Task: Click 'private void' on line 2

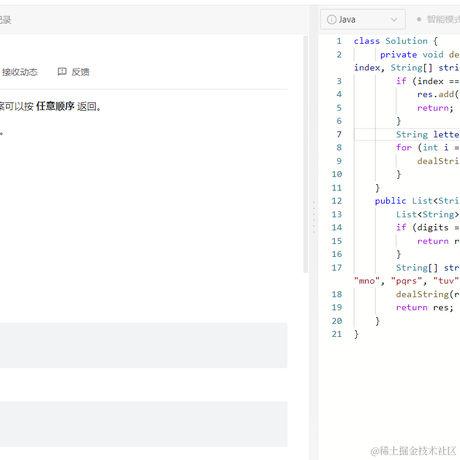Action: tap(412, 55)
